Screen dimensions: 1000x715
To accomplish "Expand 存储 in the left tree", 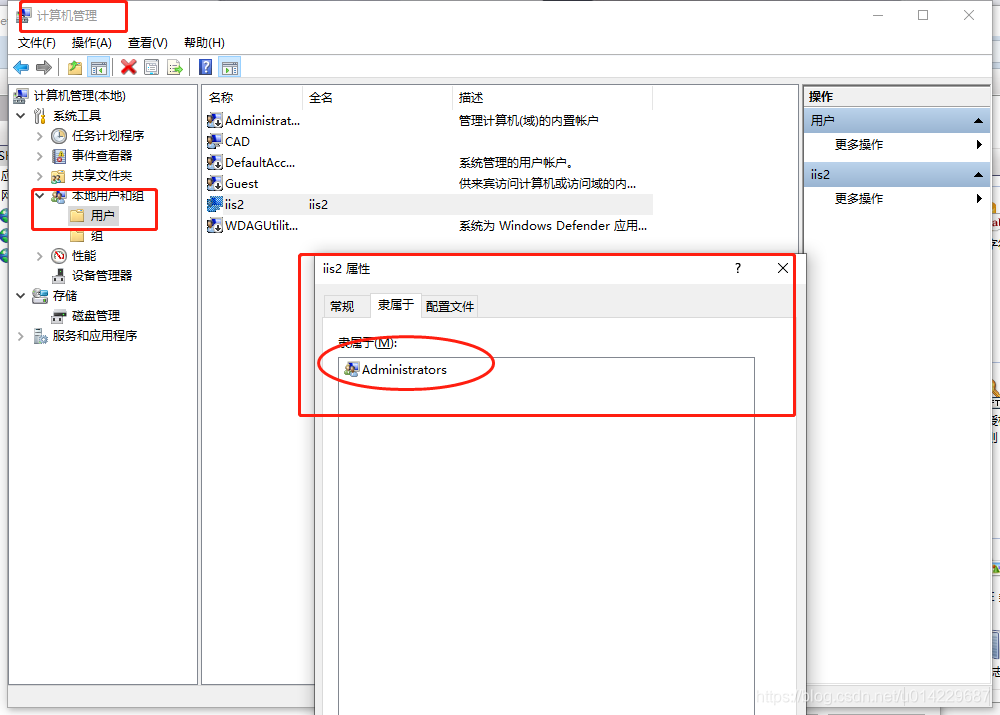I will tap(20, 295).
